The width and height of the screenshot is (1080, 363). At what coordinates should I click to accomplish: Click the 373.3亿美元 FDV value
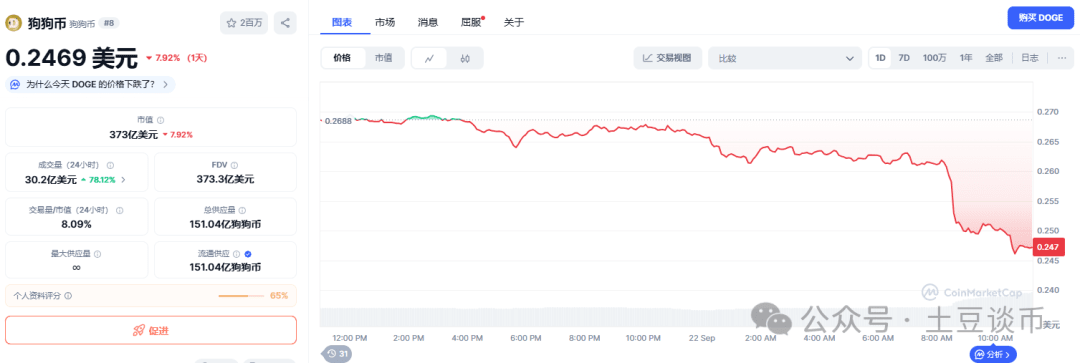(225, 179)
